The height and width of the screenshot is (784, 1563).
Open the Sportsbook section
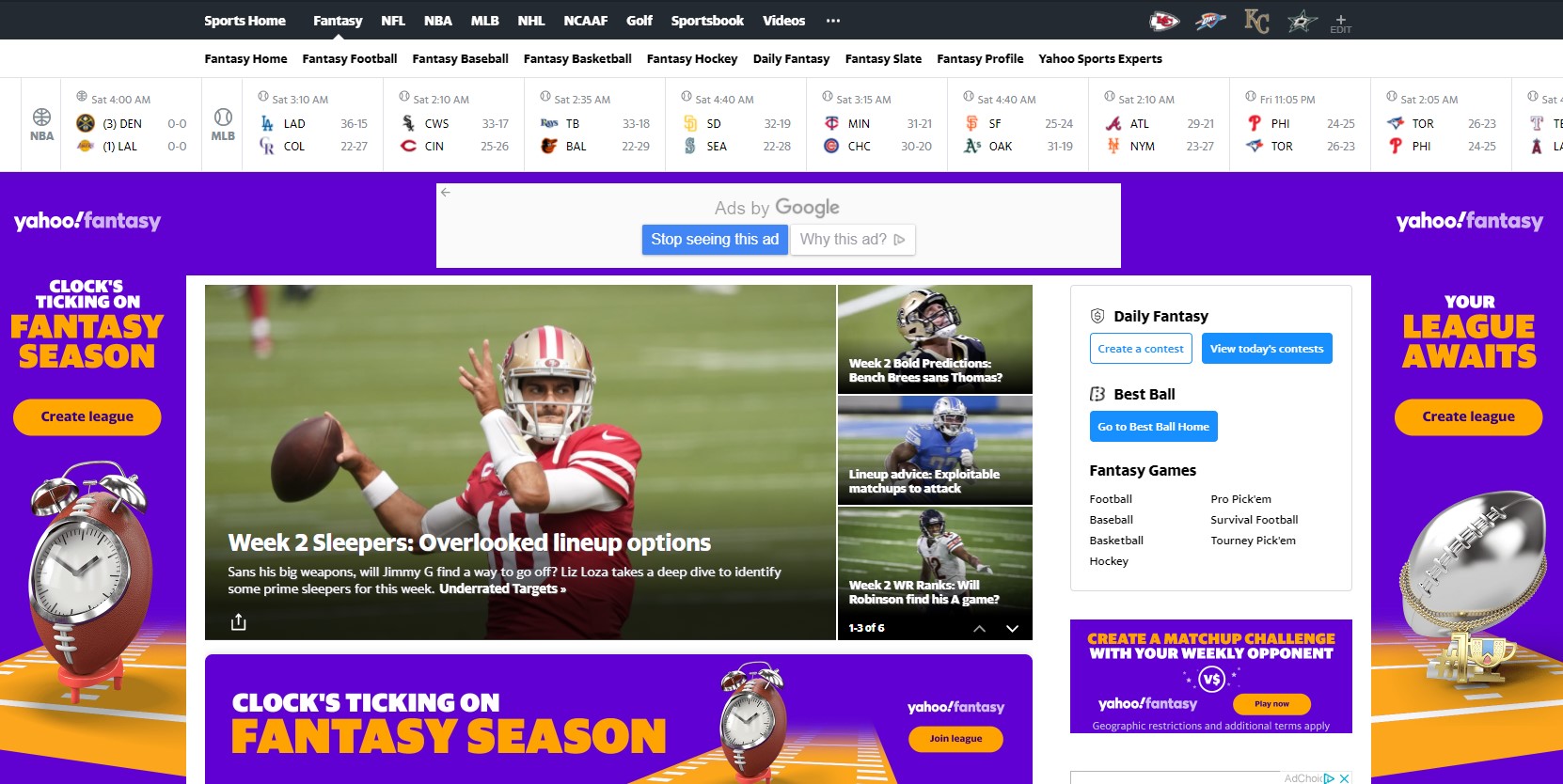[x=707, y=20]
